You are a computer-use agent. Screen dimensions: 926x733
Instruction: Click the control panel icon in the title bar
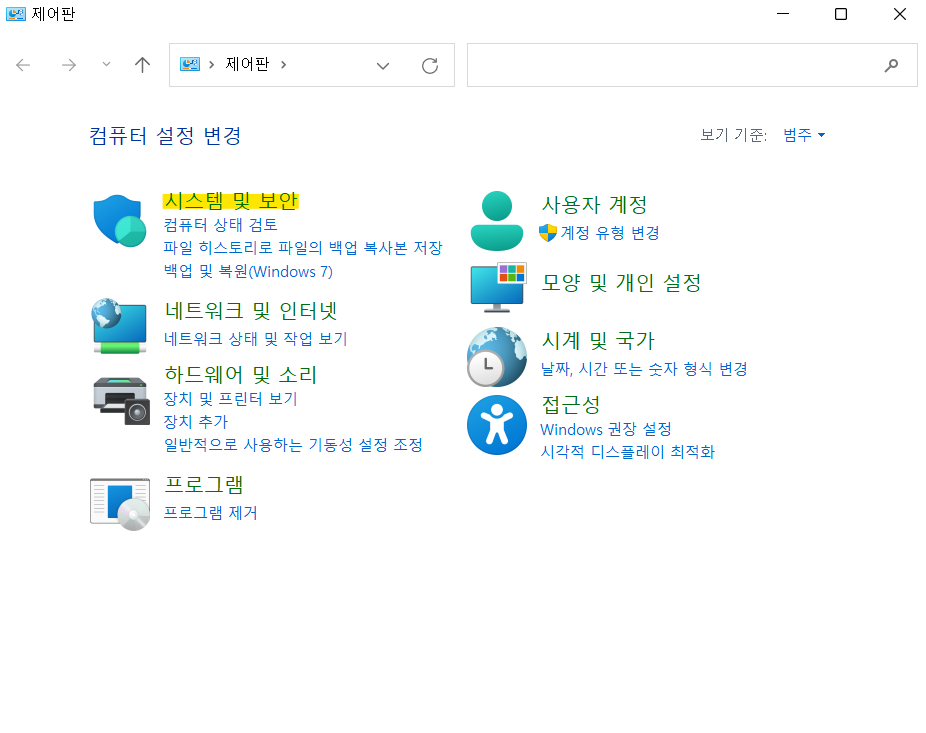click(x=16, y=14)
